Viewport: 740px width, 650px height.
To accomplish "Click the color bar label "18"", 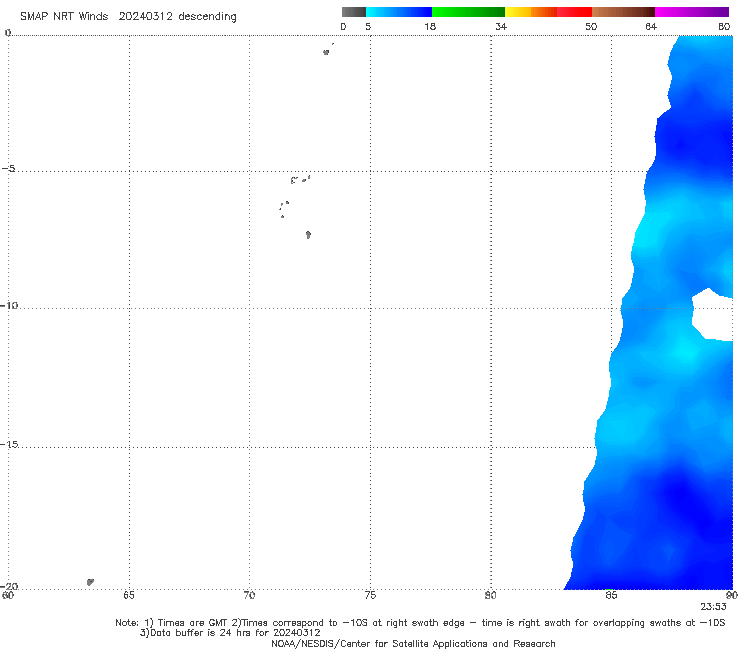I will pyautogui.click(x=430, y=26).
